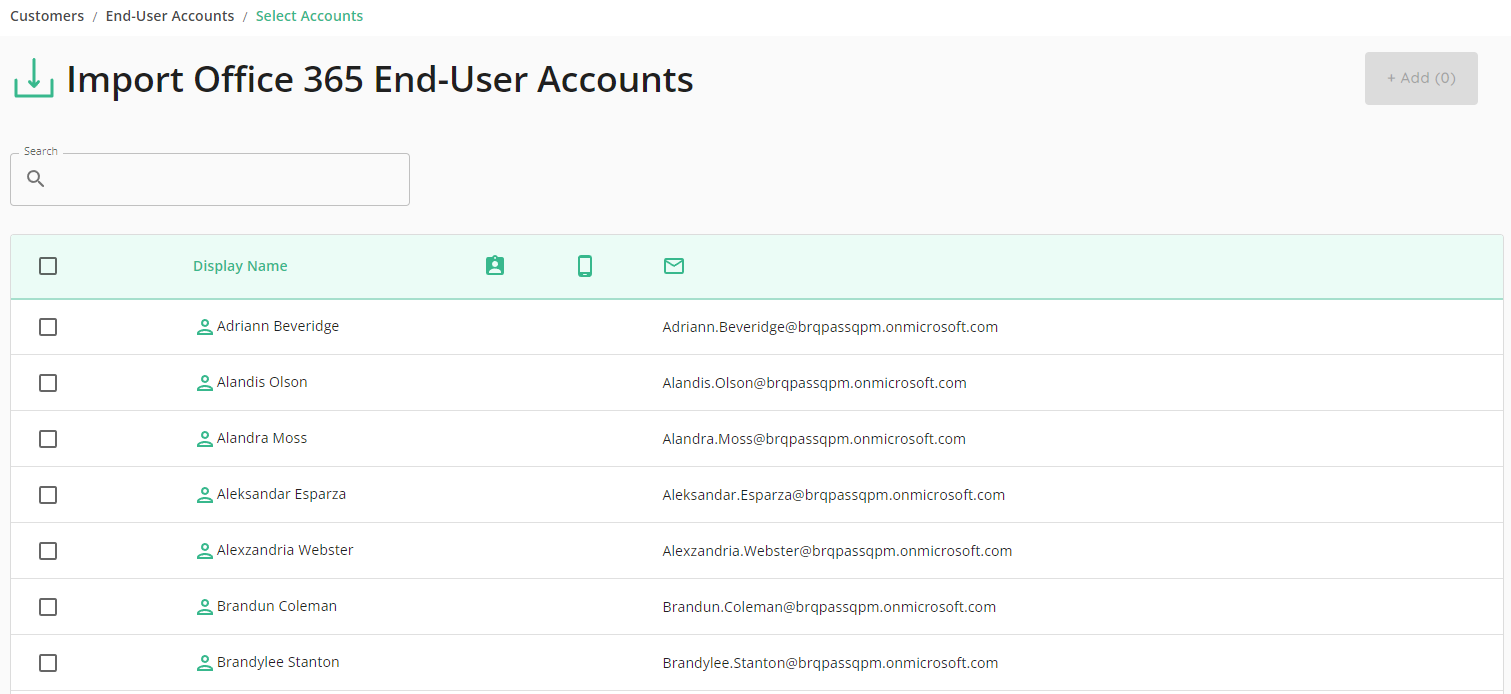Tick the checkbox next to Alandra Moss
Viewport: 1511px width, 694px height.
point(48,439)
